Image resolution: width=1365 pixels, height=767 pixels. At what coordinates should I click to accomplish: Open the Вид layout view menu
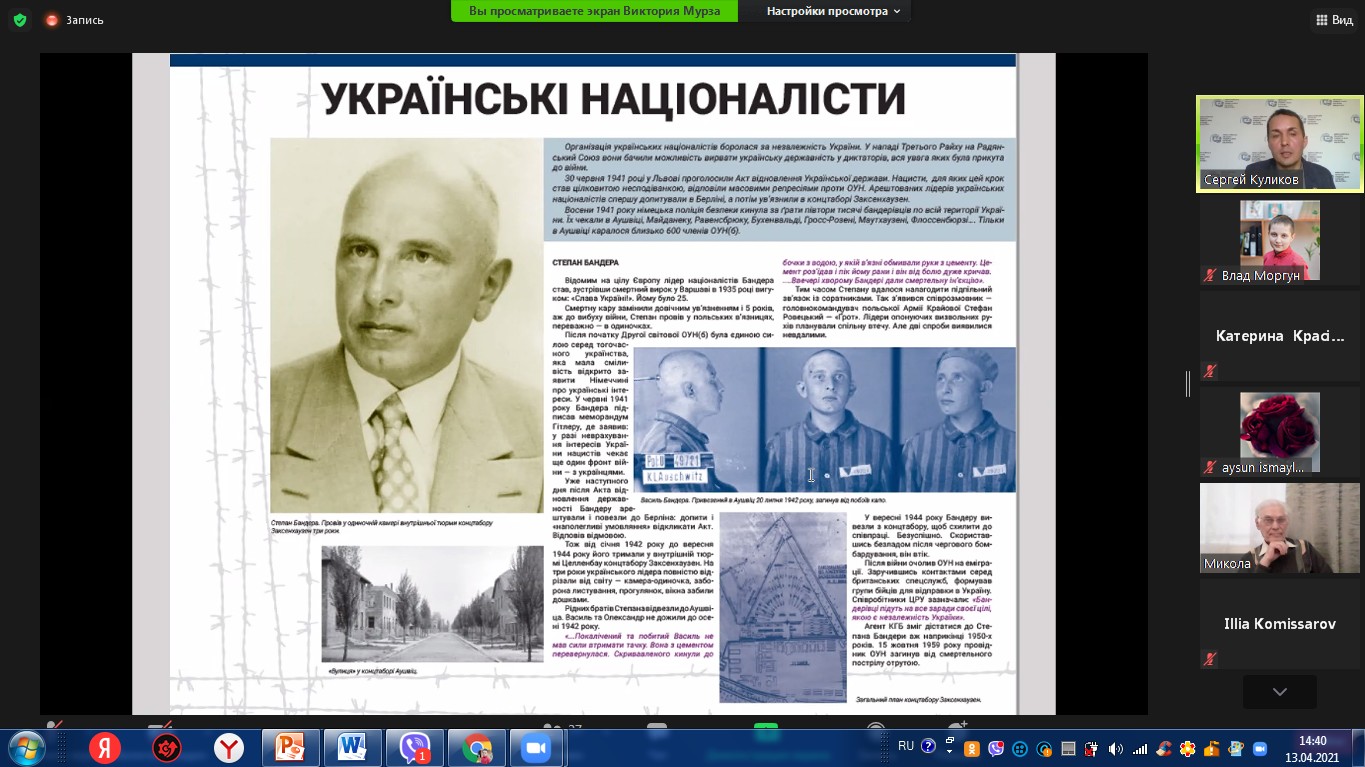coord(1334,20)
